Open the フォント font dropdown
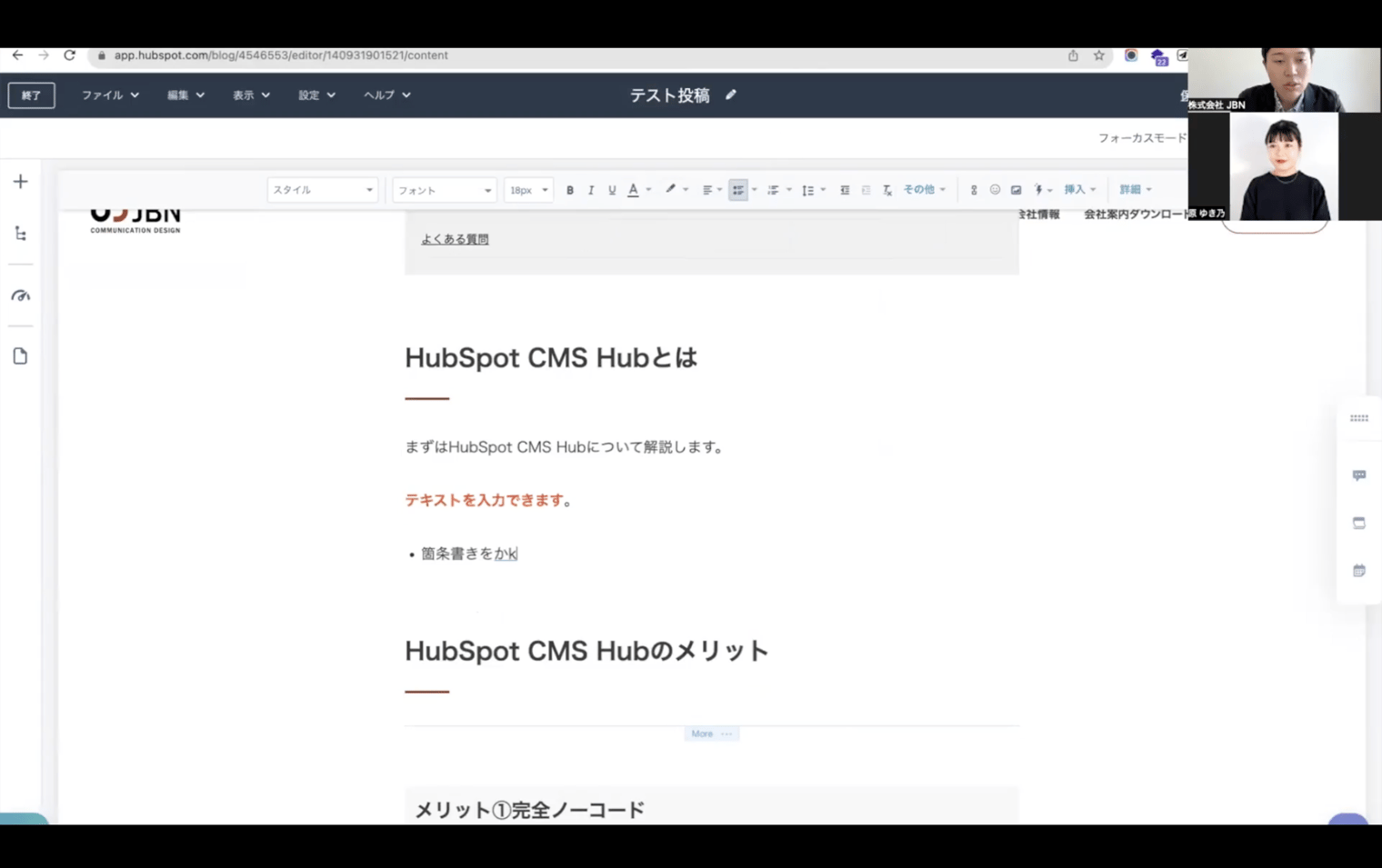Image resolution: width=1382 pixels, height=868 pixels. (445, 190)
